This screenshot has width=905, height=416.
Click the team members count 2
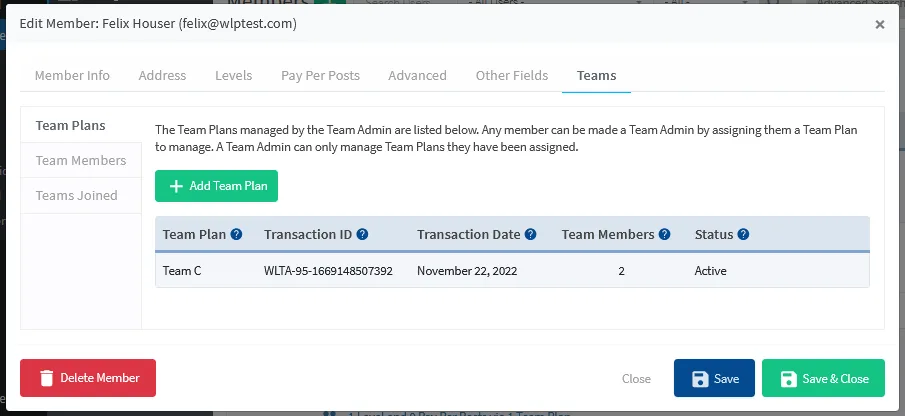click(x=622, y=271)
